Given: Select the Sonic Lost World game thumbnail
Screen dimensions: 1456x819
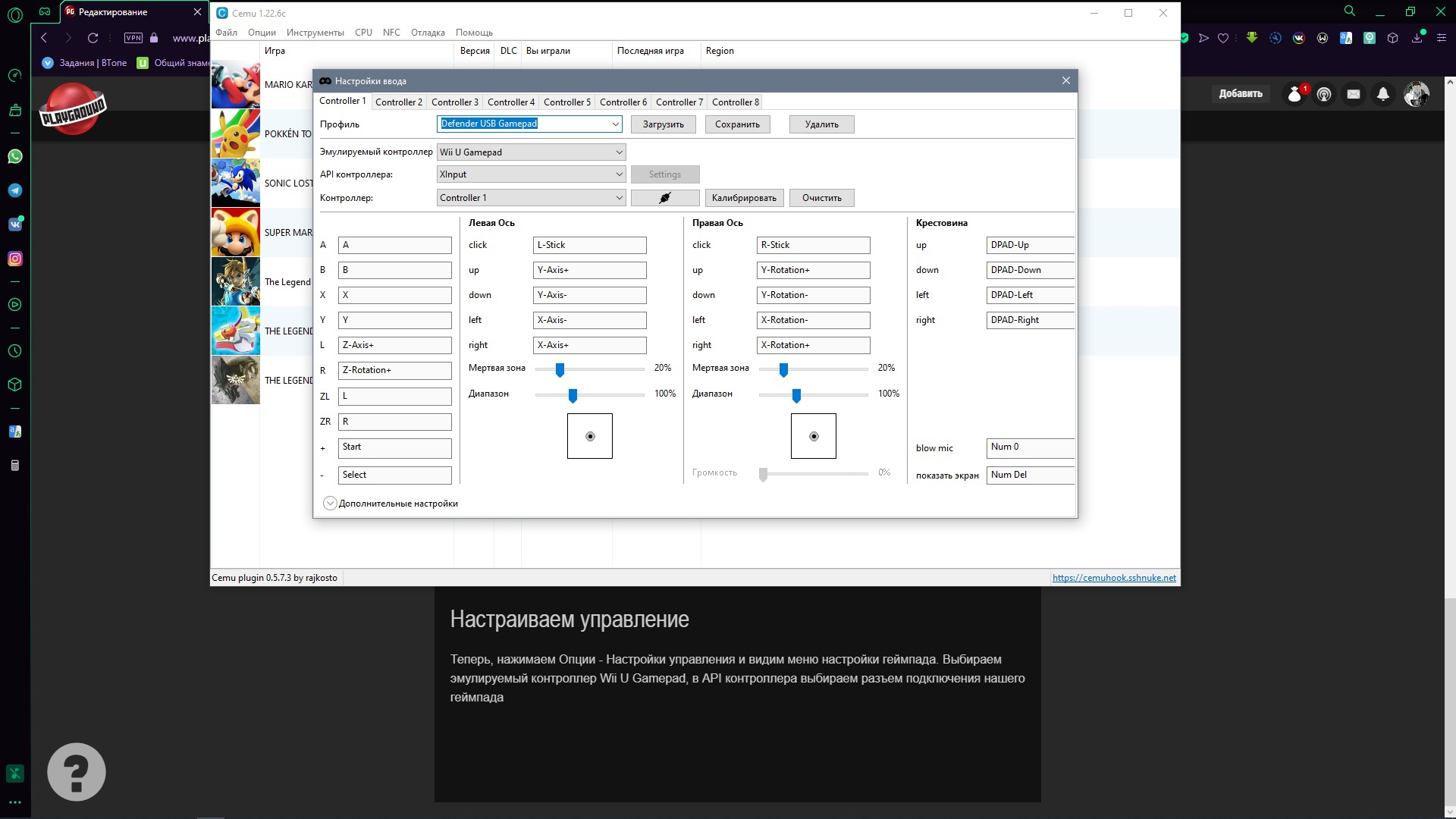Looking at the screenshot, I should pos(235,183).
